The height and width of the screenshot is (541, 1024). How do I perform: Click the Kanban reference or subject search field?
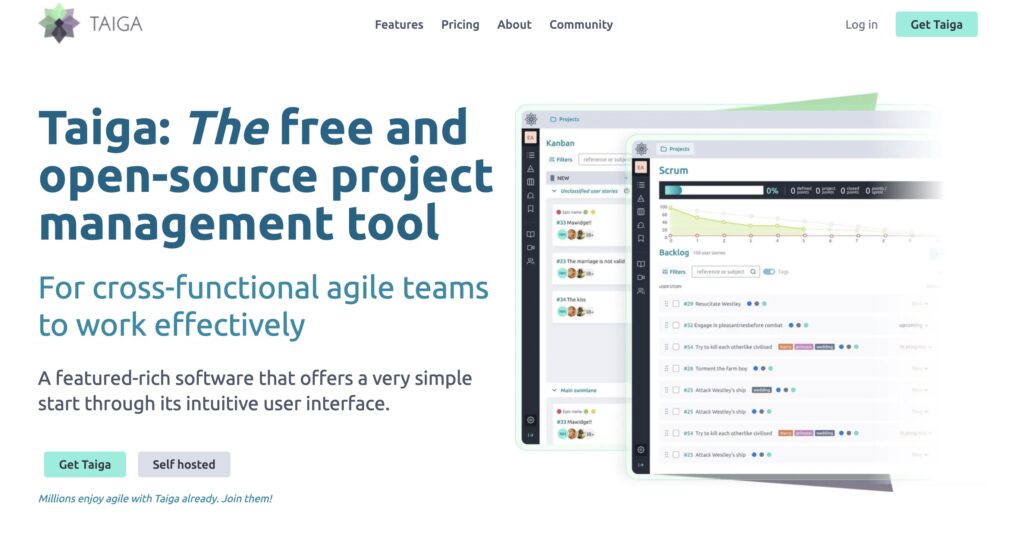(603, 159)
